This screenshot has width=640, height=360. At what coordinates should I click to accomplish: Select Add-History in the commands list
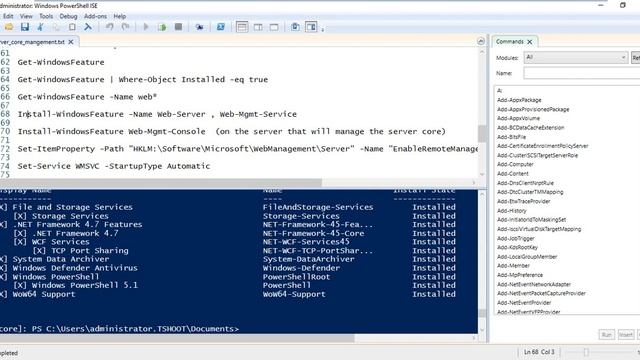pyautogui.click(x=512, y=211)
